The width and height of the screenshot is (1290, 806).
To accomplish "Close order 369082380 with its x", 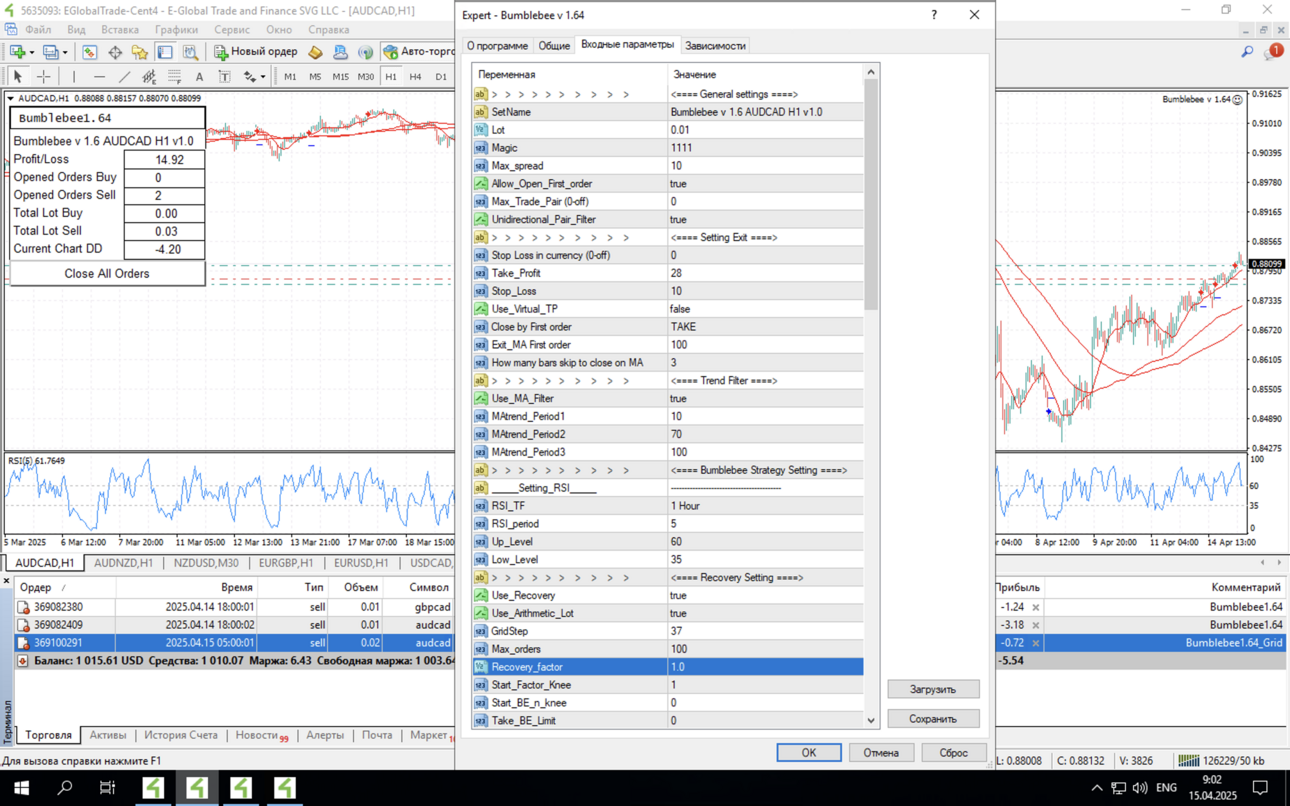I will click(1036, 607).
